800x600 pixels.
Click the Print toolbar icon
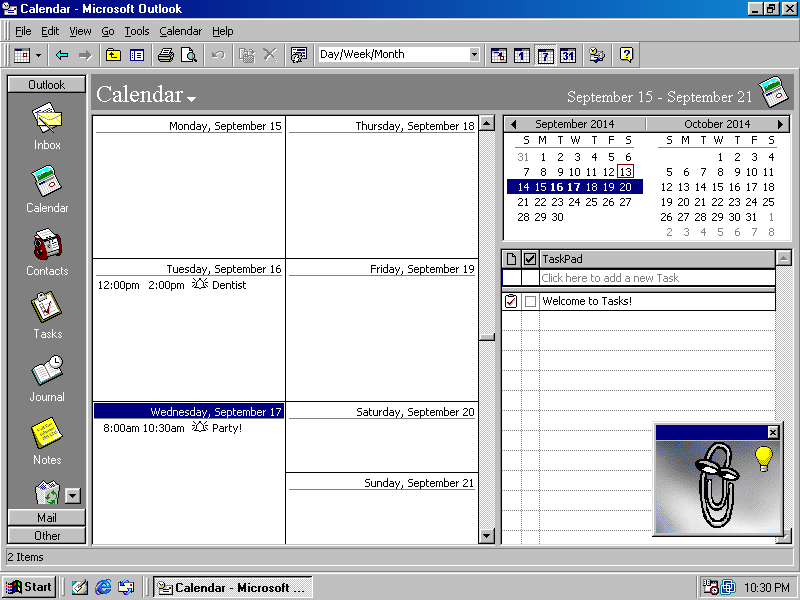(x=166, y=55)
